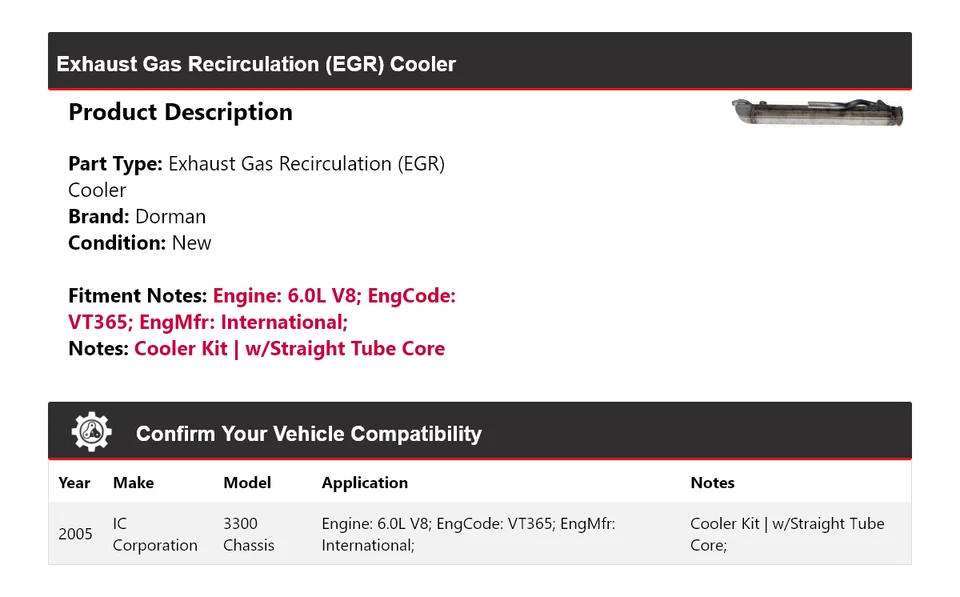Click the red Cooler Kit w/Straight Tube Core note
This screenshot has height=597, width=960.
(x=289, y=349)
